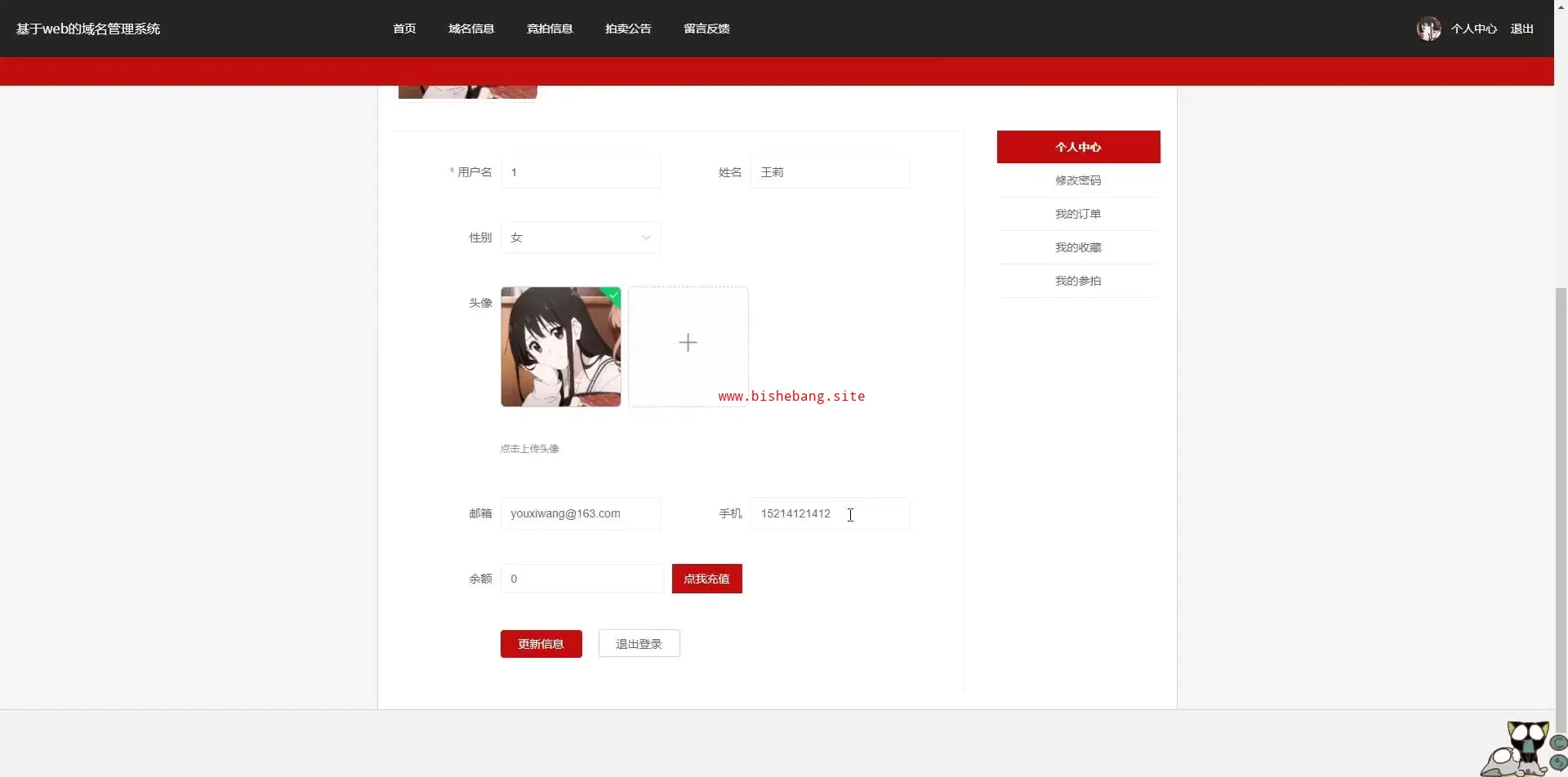The width and height of the screenshot is (1568, 777).
Task: Open 留言反馈 navigation item
Action: [x=706, y=29]
